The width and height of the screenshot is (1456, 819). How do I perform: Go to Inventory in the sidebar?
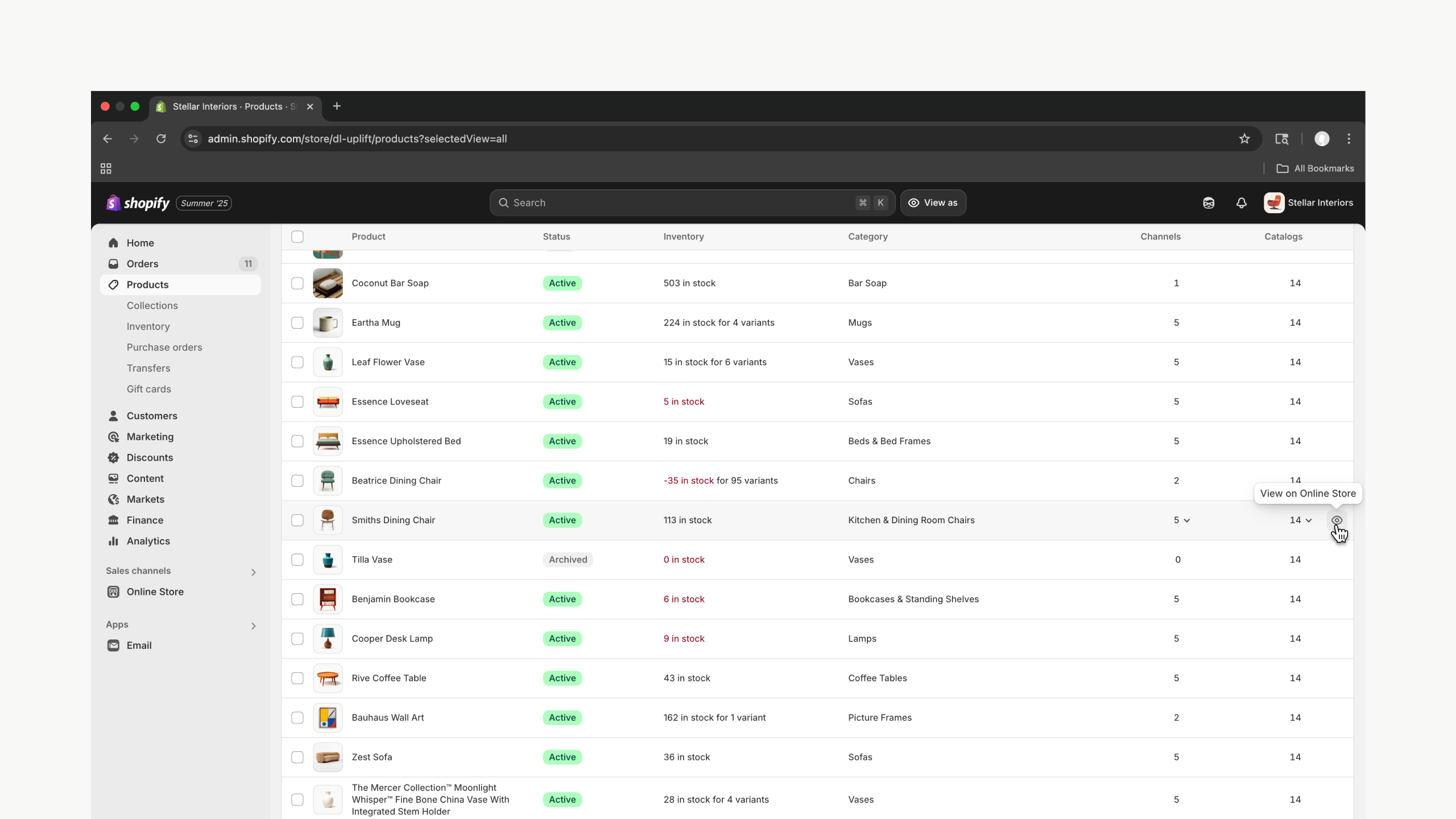coord(148,326)
